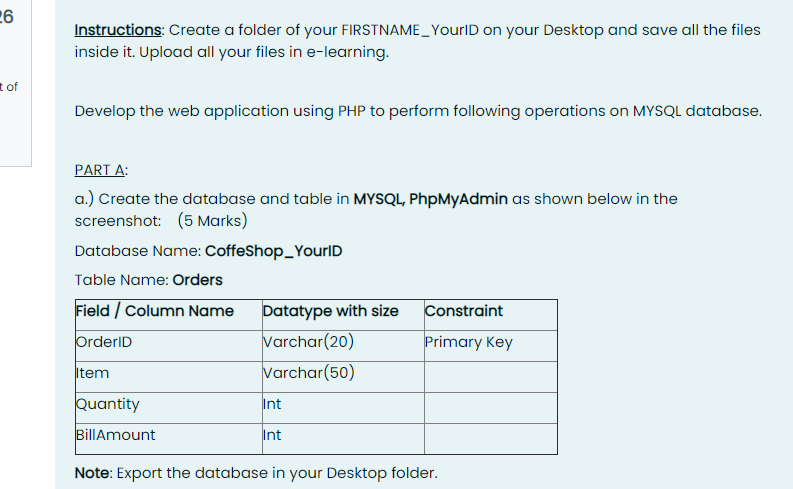793x489 pixels.
Task: Click the BillAmount column name cell
Action: (x=169, y=439)
